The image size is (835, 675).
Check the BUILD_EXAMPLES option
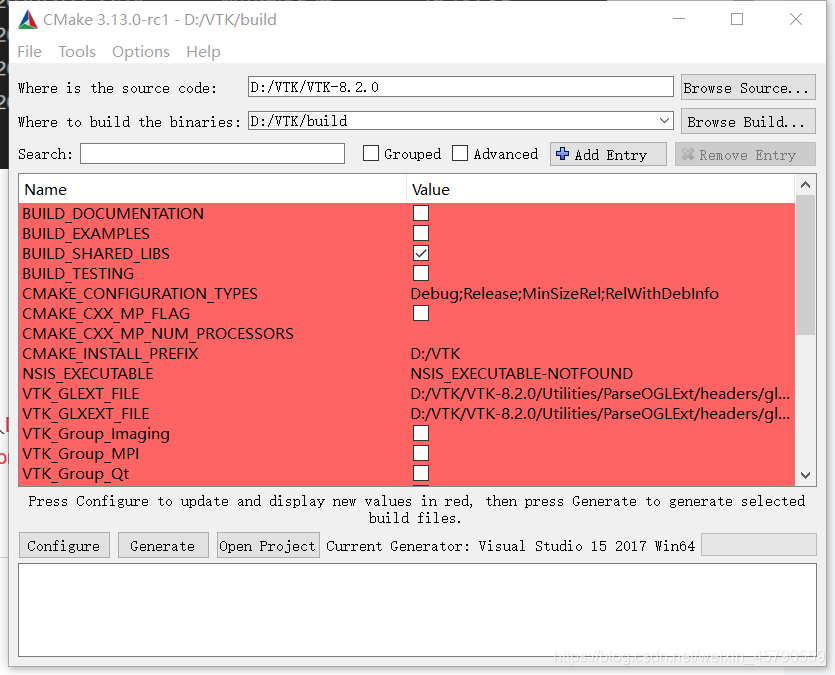(421, 233)
